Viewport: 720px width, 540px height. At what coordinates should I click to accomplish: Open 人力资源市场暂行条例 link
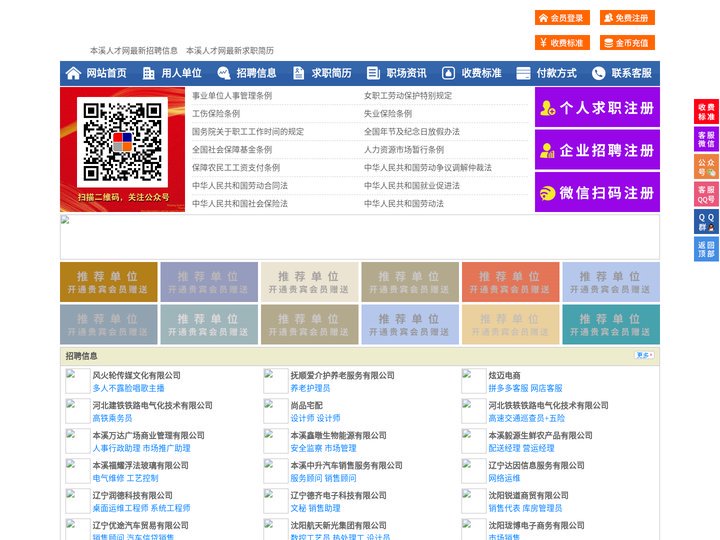tap(404, 150)
